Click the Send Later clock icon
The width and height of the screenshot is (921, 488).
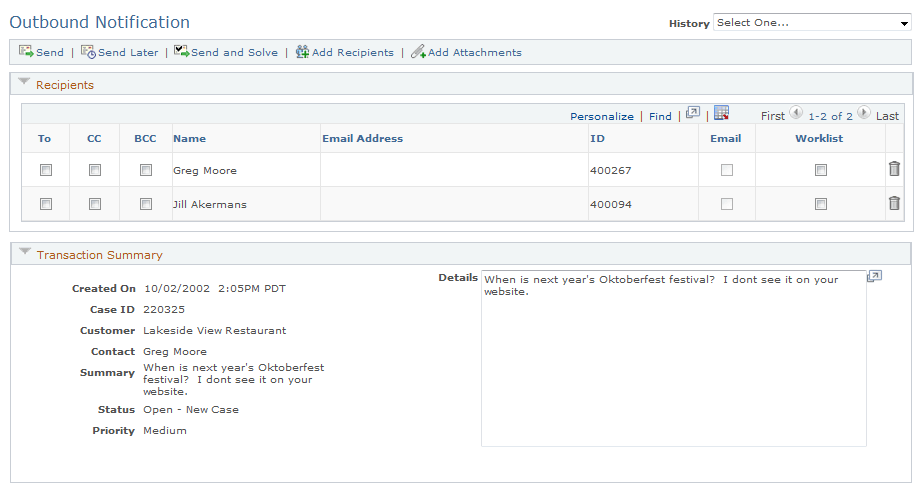(x=88, y=52)
